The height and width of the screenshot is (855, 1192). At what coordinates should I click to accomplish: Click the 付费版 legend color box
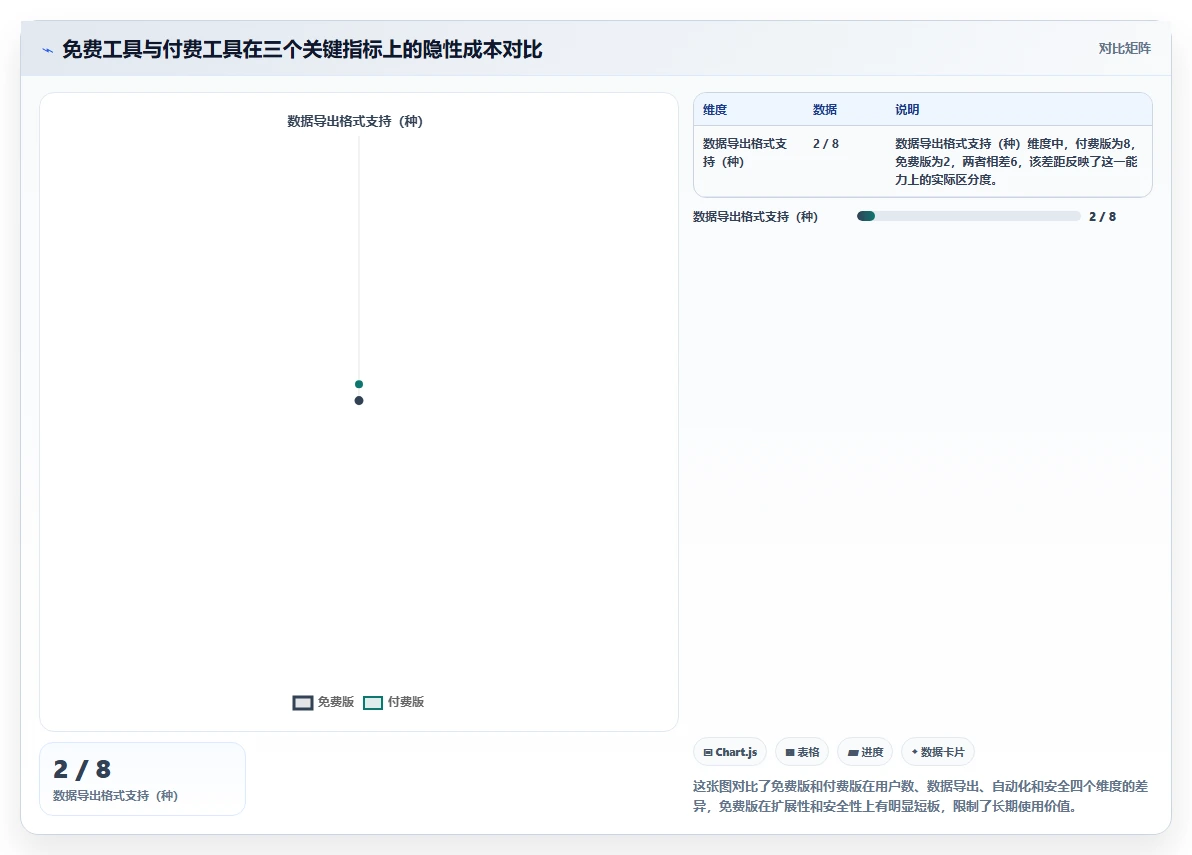(x=372, y=703)
